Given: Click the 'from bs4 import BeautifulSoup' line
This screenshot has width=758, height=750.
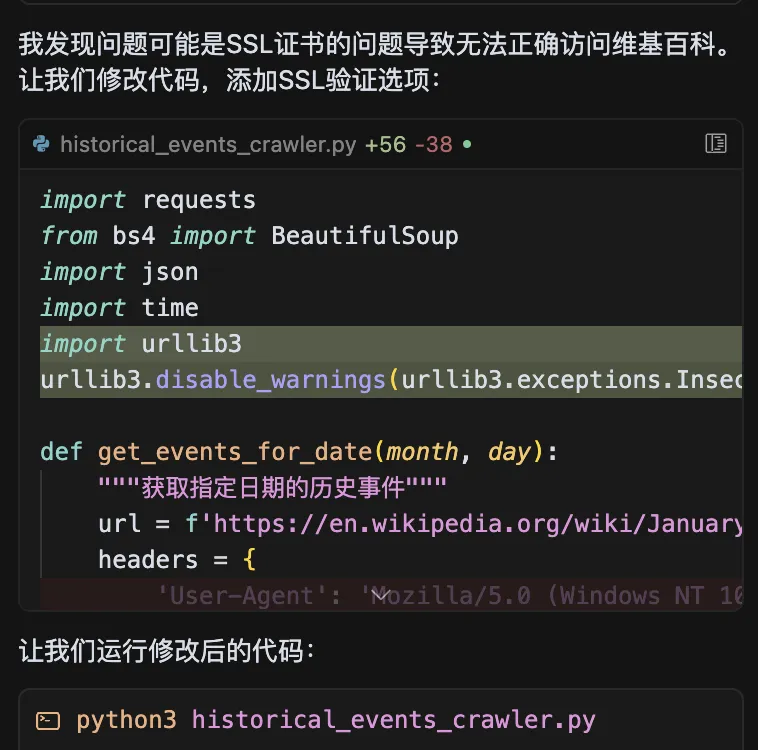Looking at the screenshot, I should pyautogui.click(x=249, y=236).
